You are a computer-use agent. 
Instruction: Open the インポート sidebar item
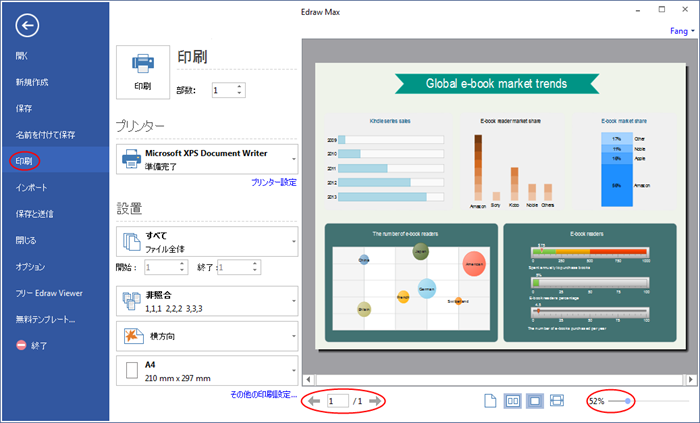tap(31, 187)
